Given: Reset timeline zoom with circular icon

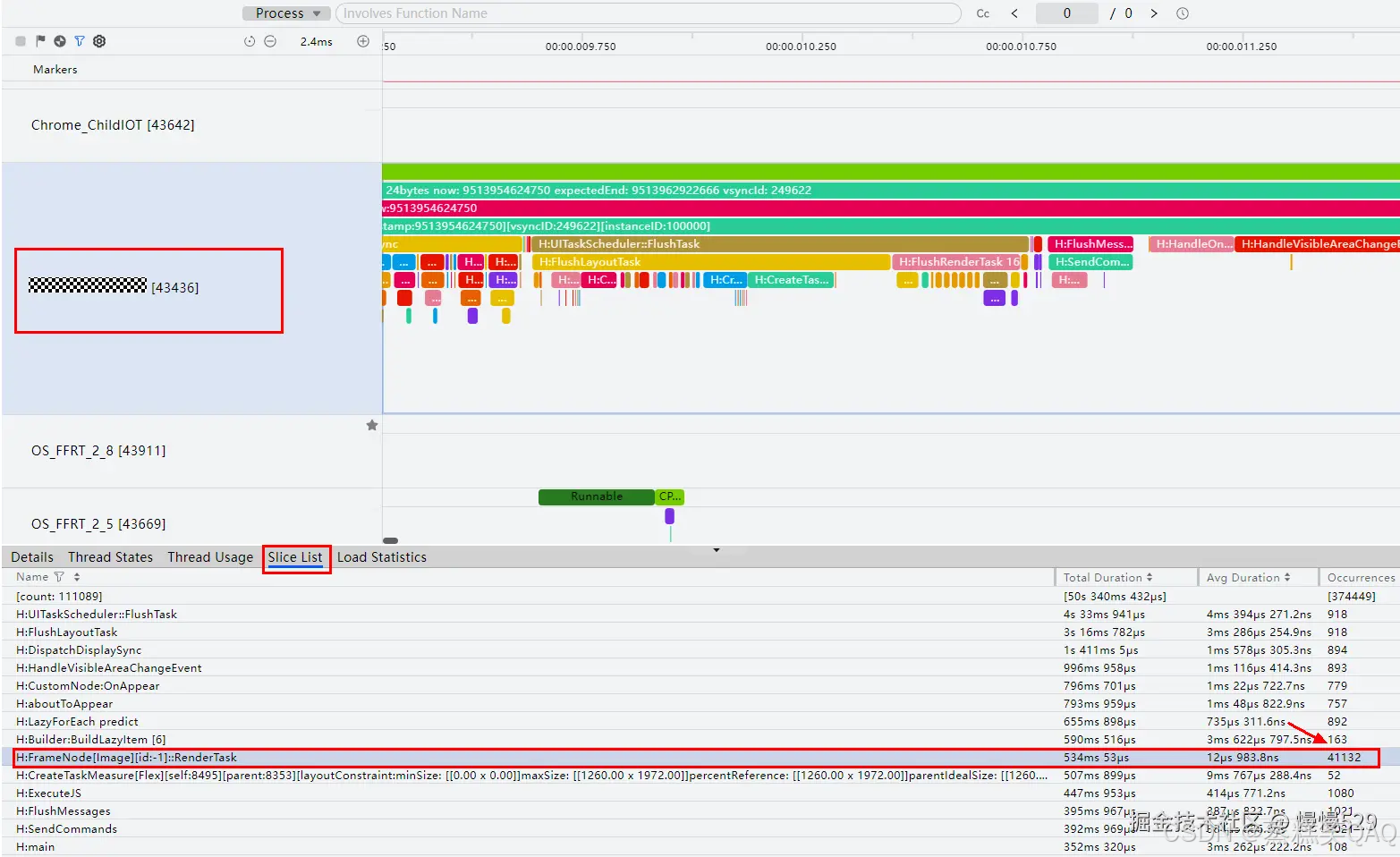Looking at the screenshot, I should pyautogui.click(x=250, y=41).
